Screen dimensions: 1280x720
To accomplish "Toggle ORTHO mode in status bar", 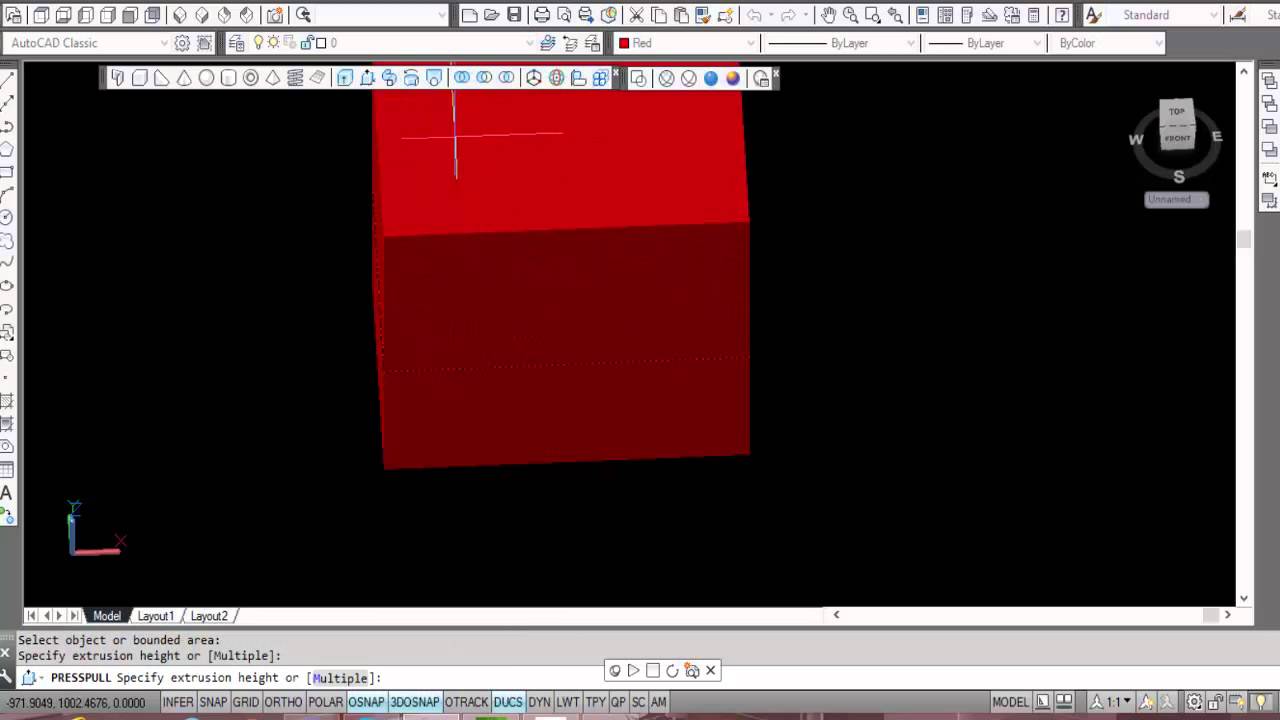I will [283, 702].
